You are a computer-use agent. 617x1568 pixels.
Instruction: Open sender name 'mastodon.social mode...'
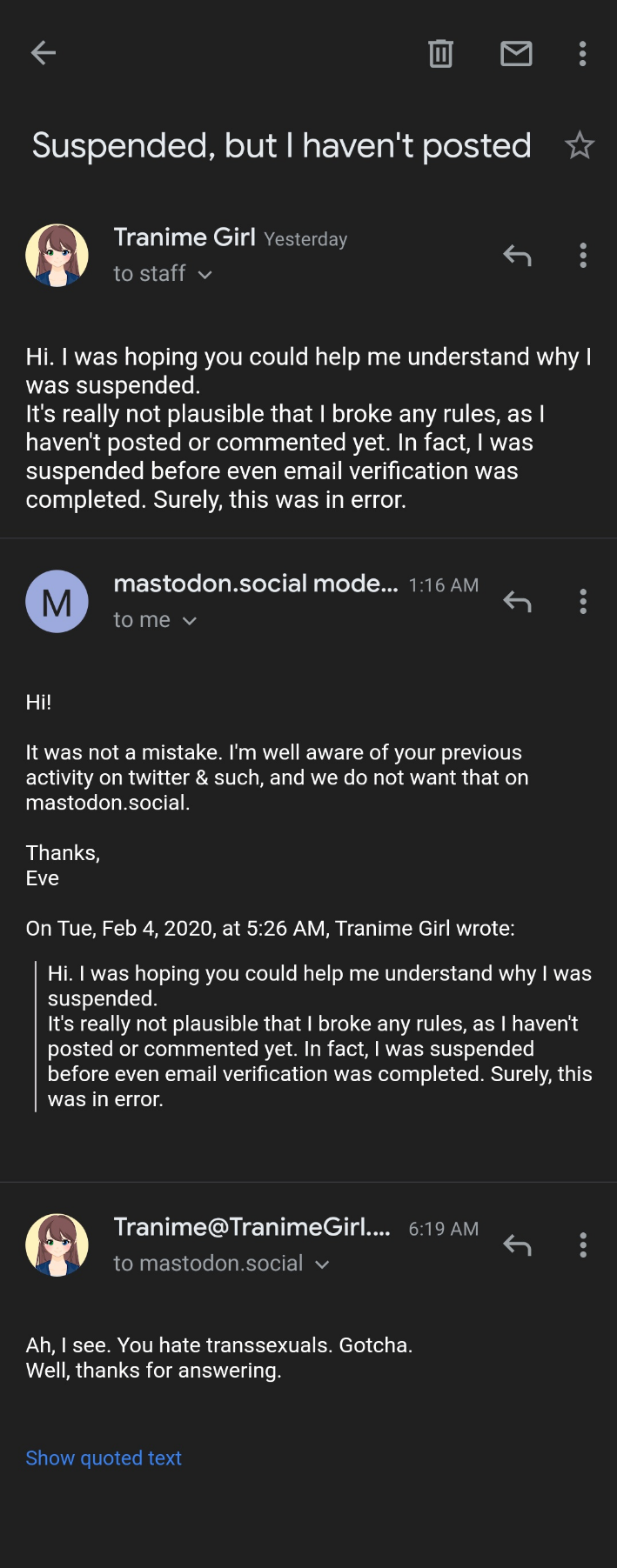pyautogui.click(x=256, y=584)
